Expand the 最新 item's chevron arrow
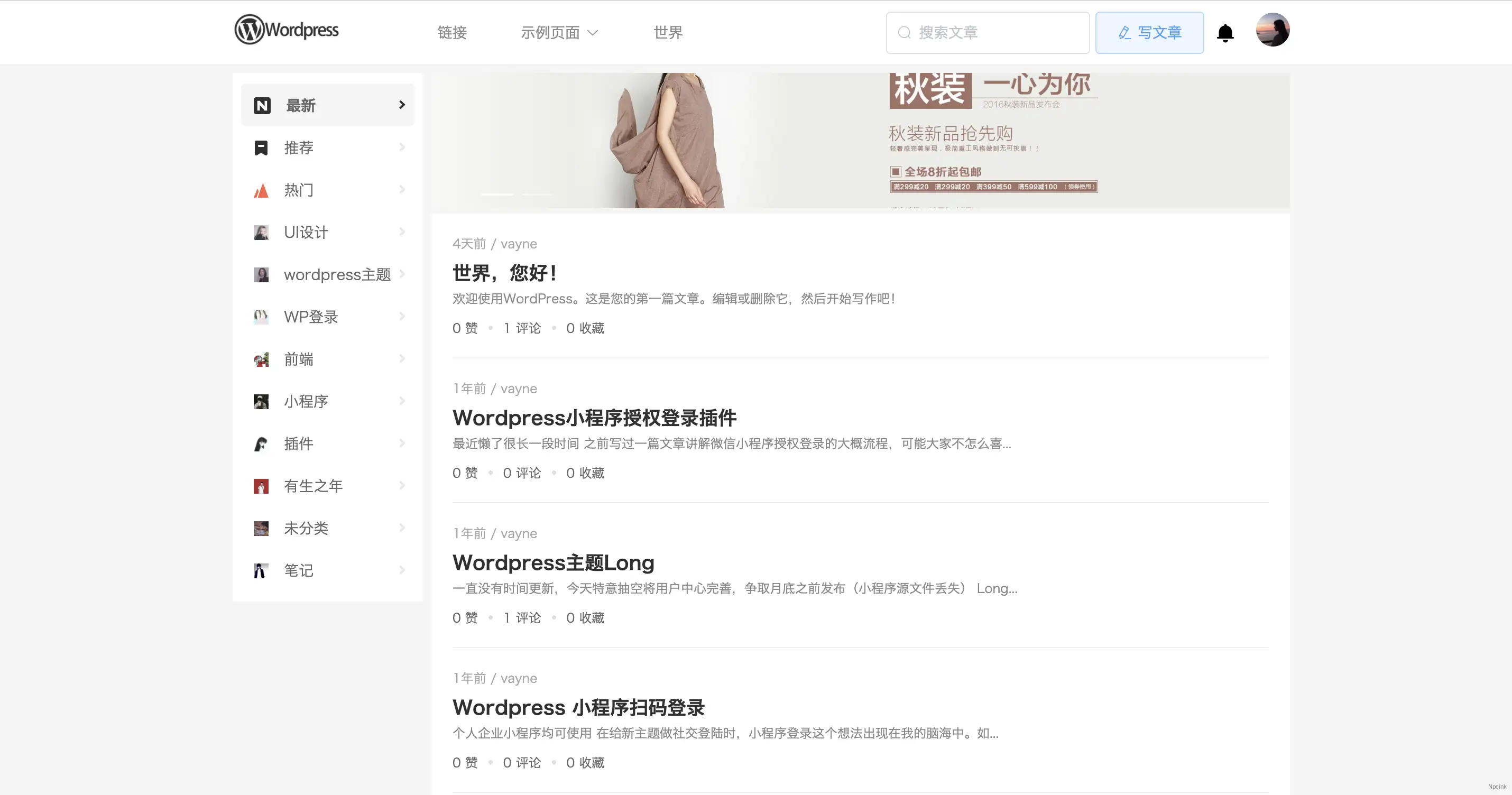The width and height of the screenshot is (1512, 795). [402, 105]
